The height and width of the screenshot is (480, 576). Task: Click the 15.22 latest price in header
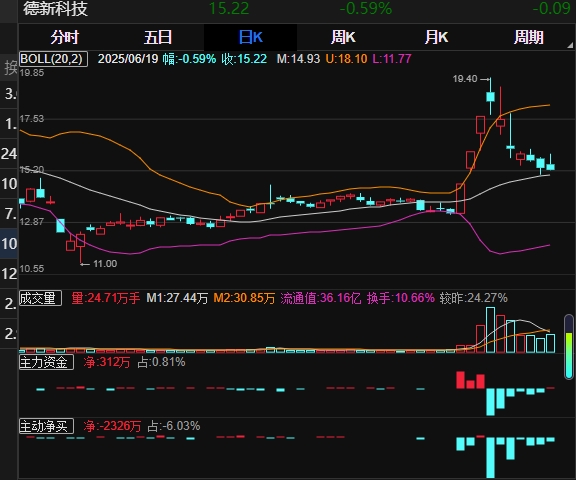[229, 9]
